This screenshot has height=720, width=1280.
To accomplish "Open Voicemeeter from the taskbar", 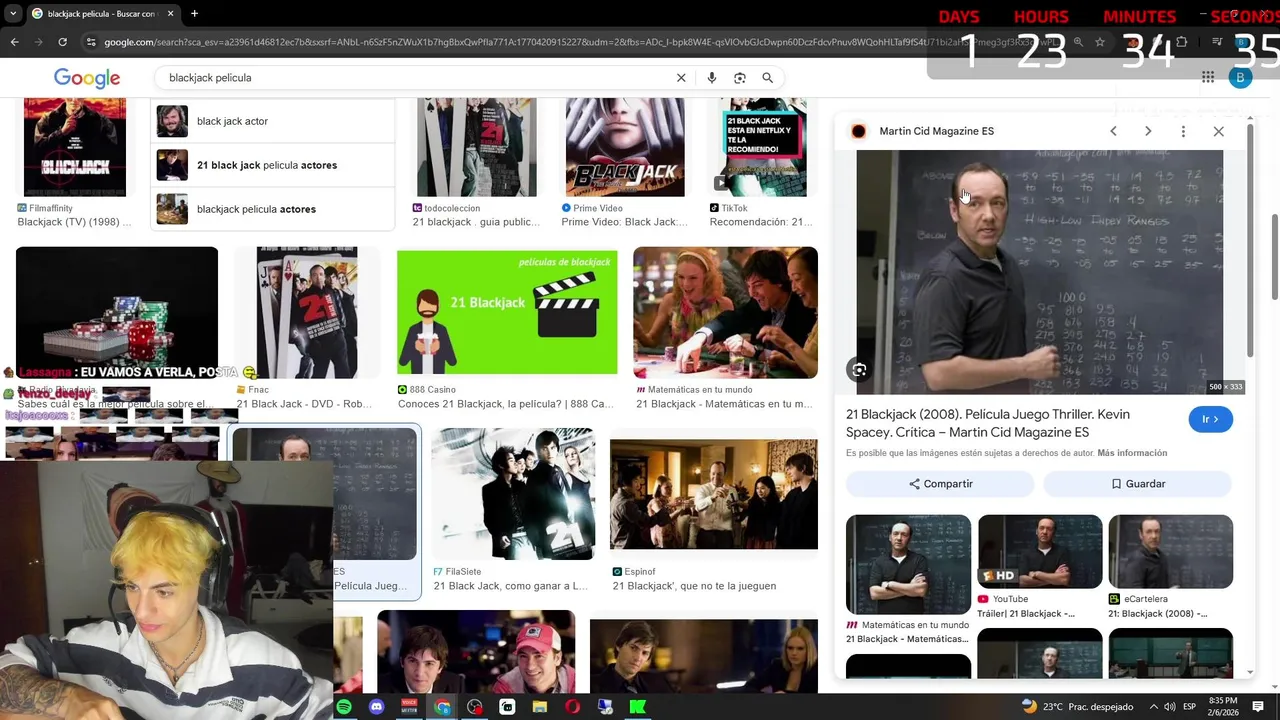I will 409,707.
